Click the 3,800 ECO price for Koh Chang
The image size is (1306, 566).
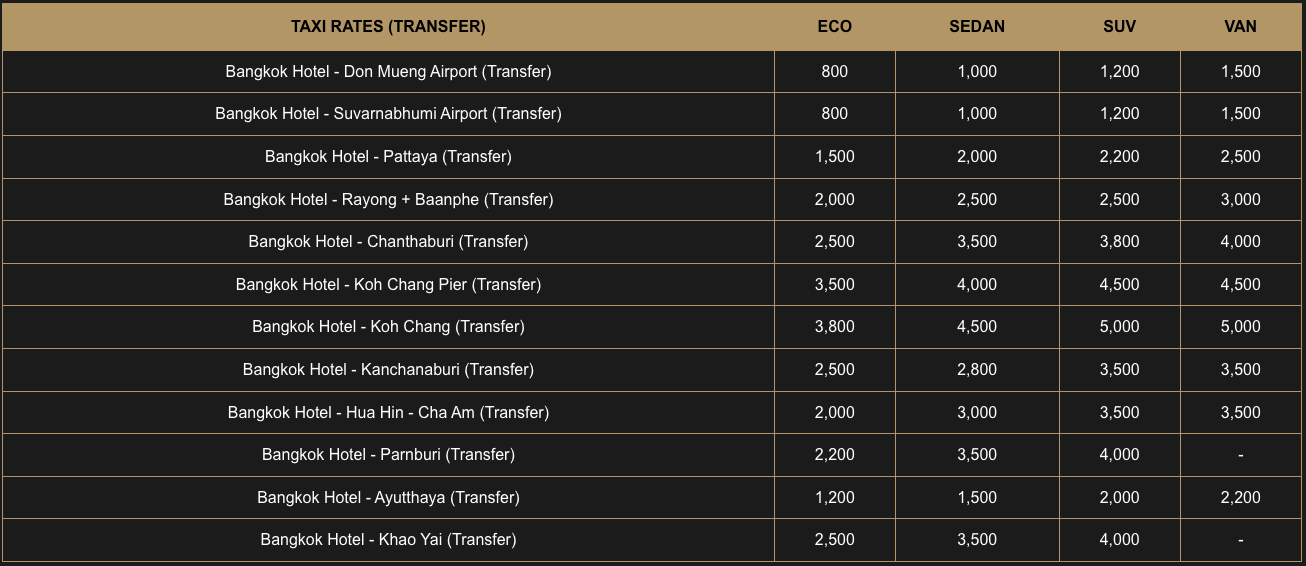[x=834, y=327]
